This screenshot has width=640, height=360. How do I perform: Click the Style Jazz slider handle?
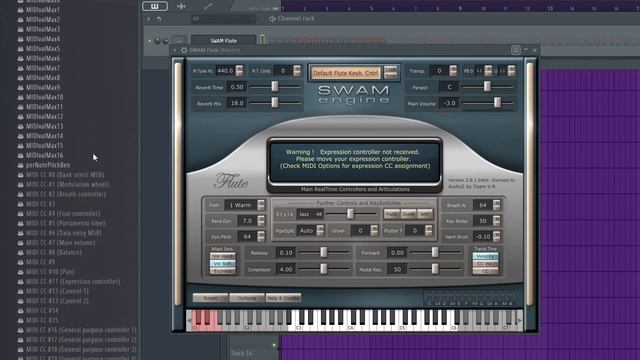point(350,214)
